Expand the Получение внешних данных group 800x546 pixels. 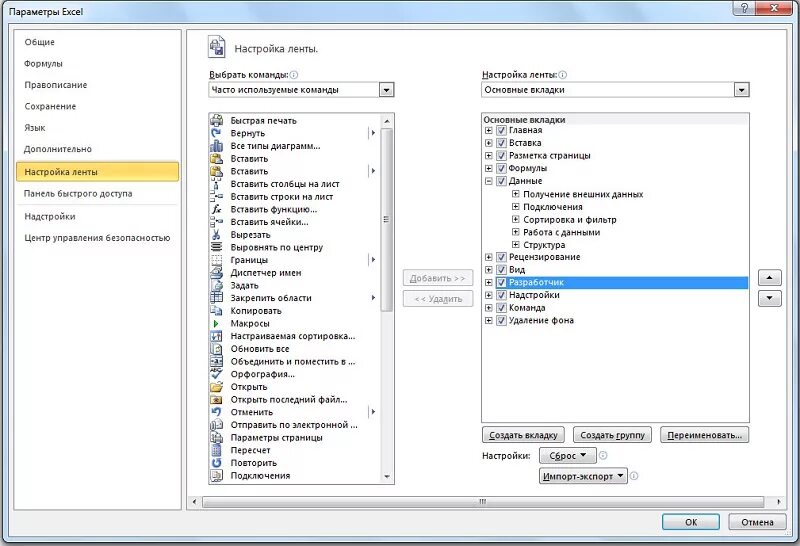click(x=516, y=194)
